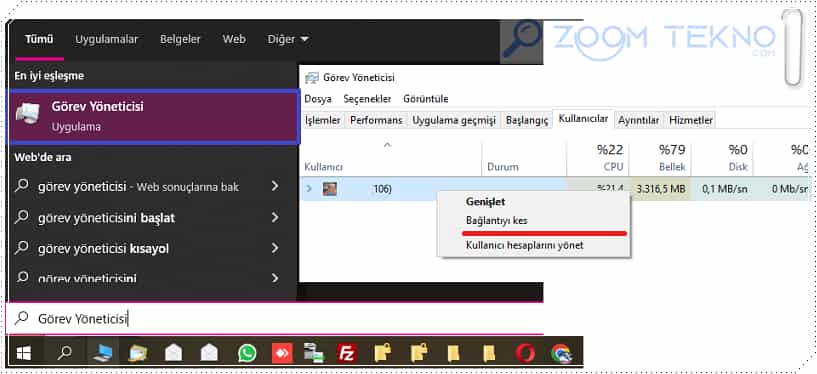817x374 pixels.
Task: Expand the "görev yöneticisini başlat" suggestion arrow
Action: [275, 217]
